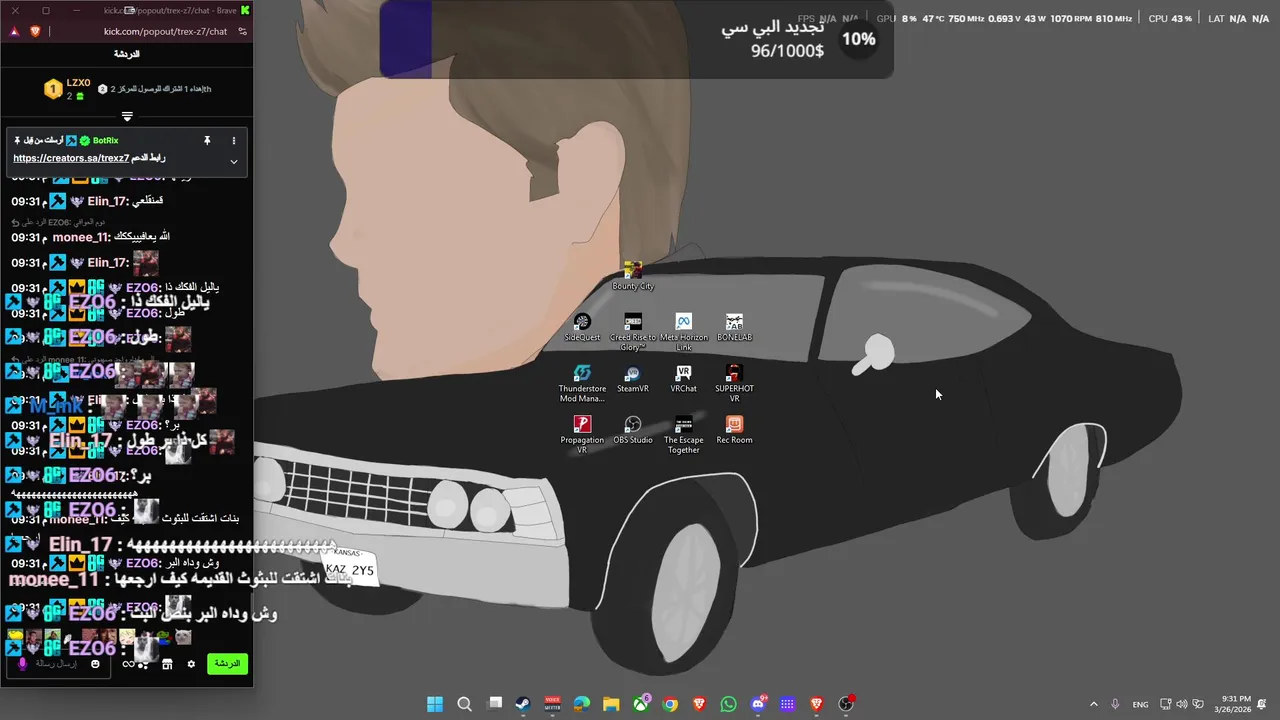The height and width of the screenshot is (720, 1280).
Task: Launch SUPERHOT VR desktop icon
Action: (x=734, y=384)
